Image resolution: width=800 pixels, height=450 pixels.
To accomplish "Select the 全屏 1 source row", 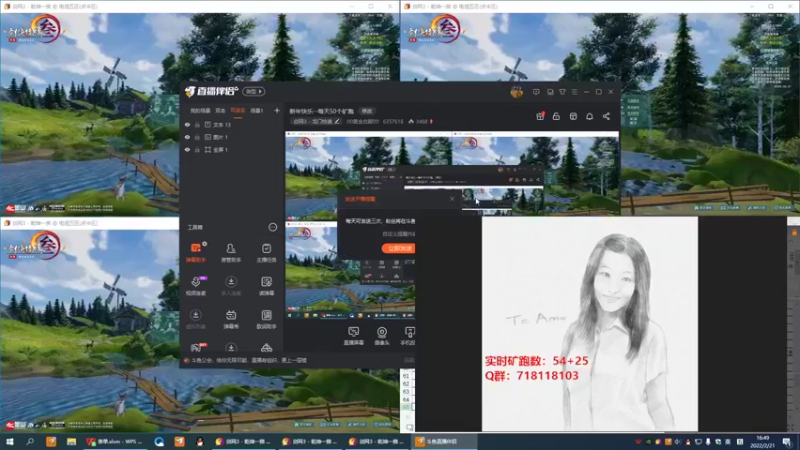I will [x=231, y=149].
